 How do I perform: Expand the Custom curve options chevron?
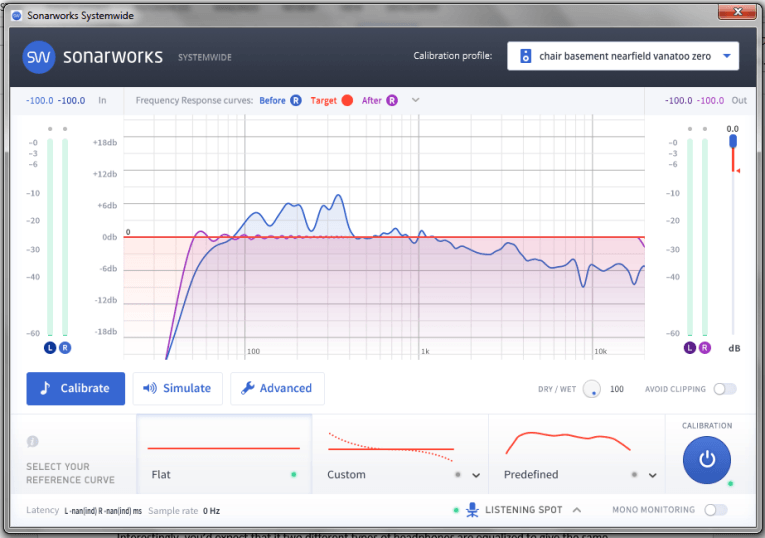coord(476,475)
